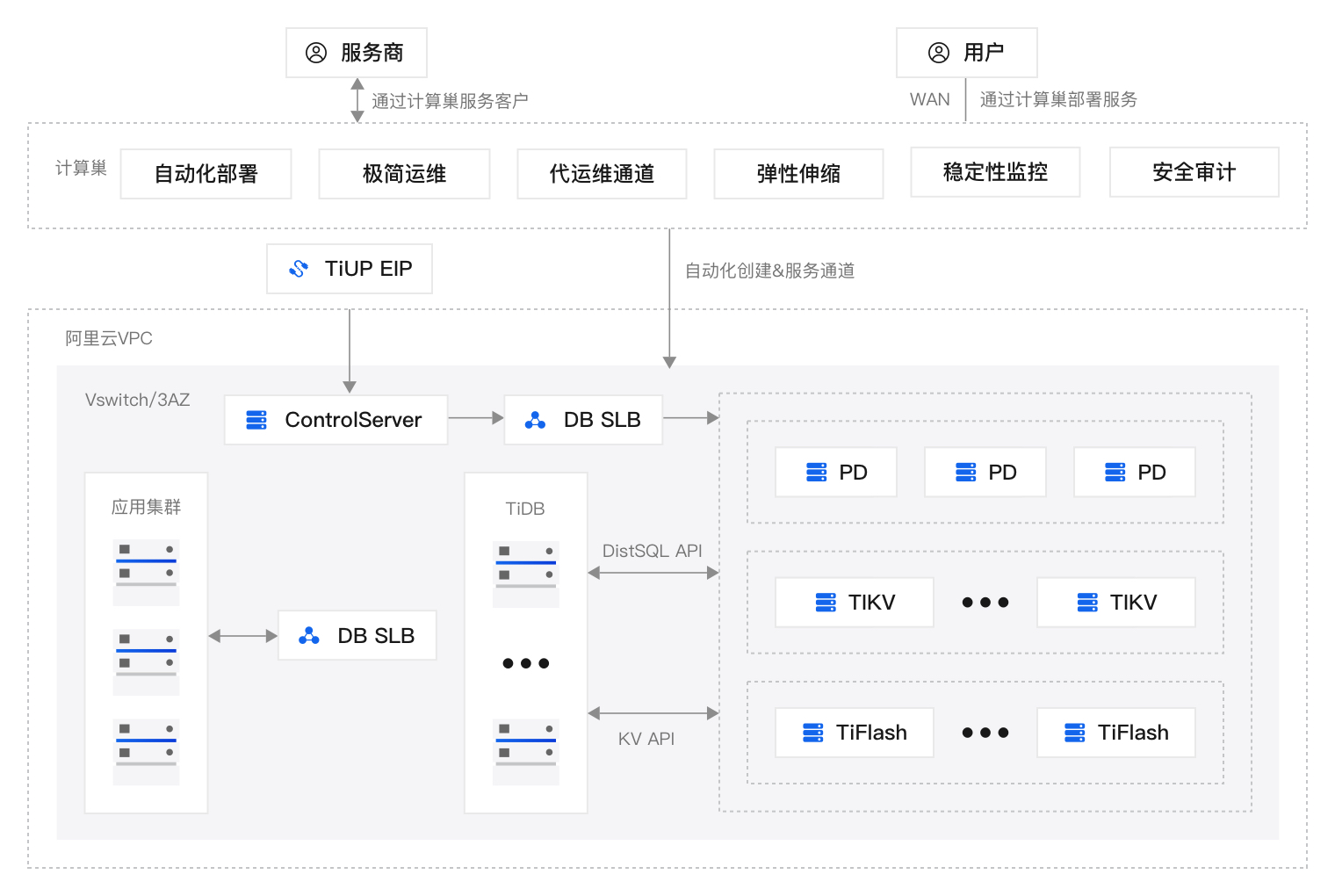Image resolution: width=1335 pixels, height=896 pixels.
Task: Select the 稳定性监控 box
Action: (995, 172)
